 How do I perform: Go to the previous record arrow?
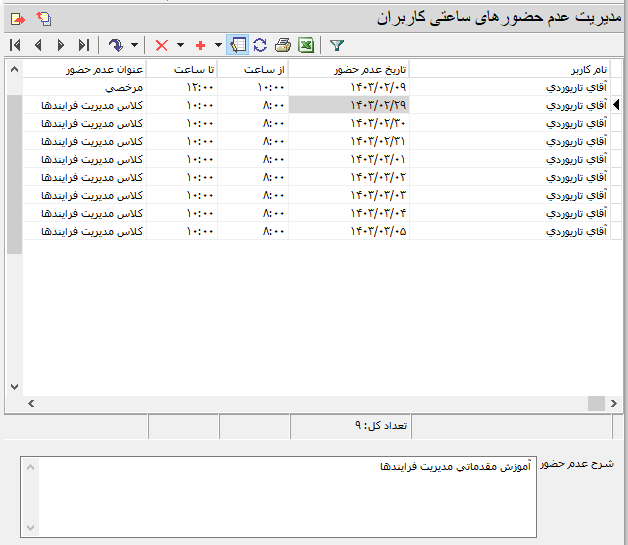pos(38,45)
